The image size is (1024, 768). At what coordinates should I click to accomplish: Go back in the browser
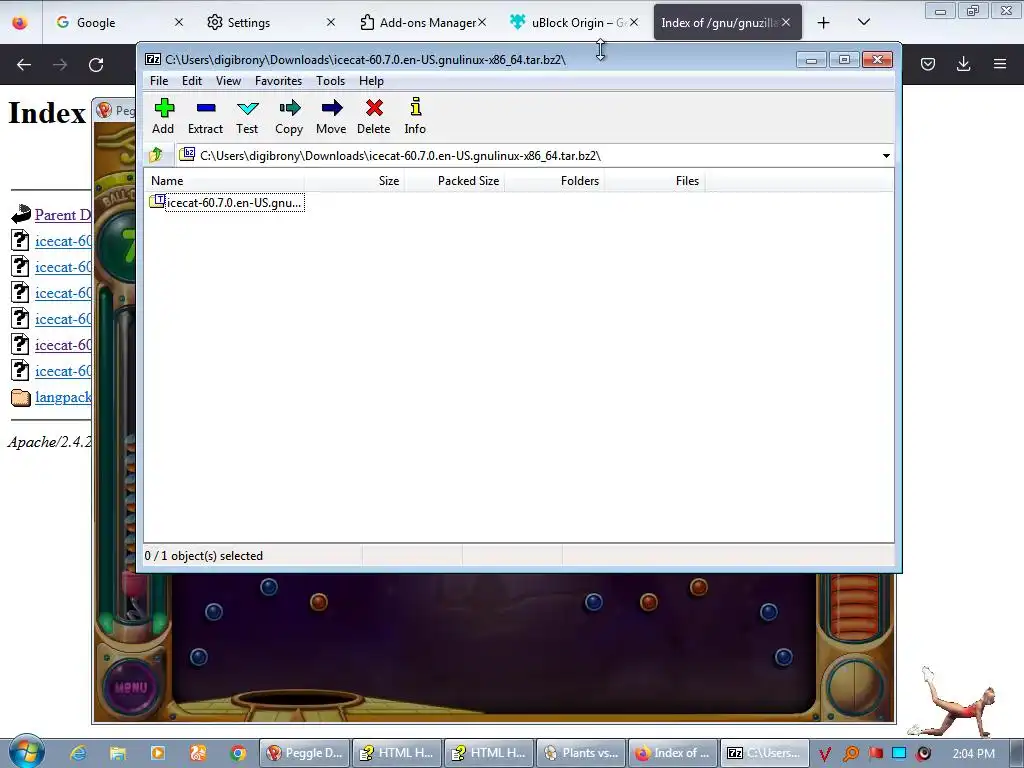point(24,64)
